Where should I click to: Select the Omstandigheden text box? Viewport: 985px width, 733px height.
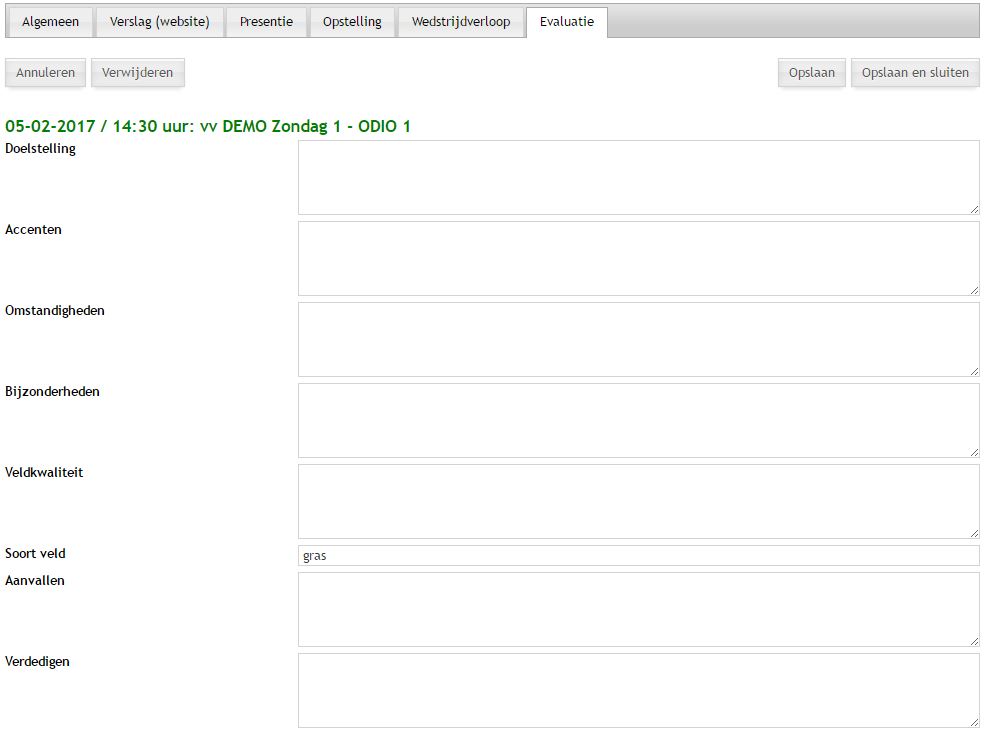coord(638,339)
